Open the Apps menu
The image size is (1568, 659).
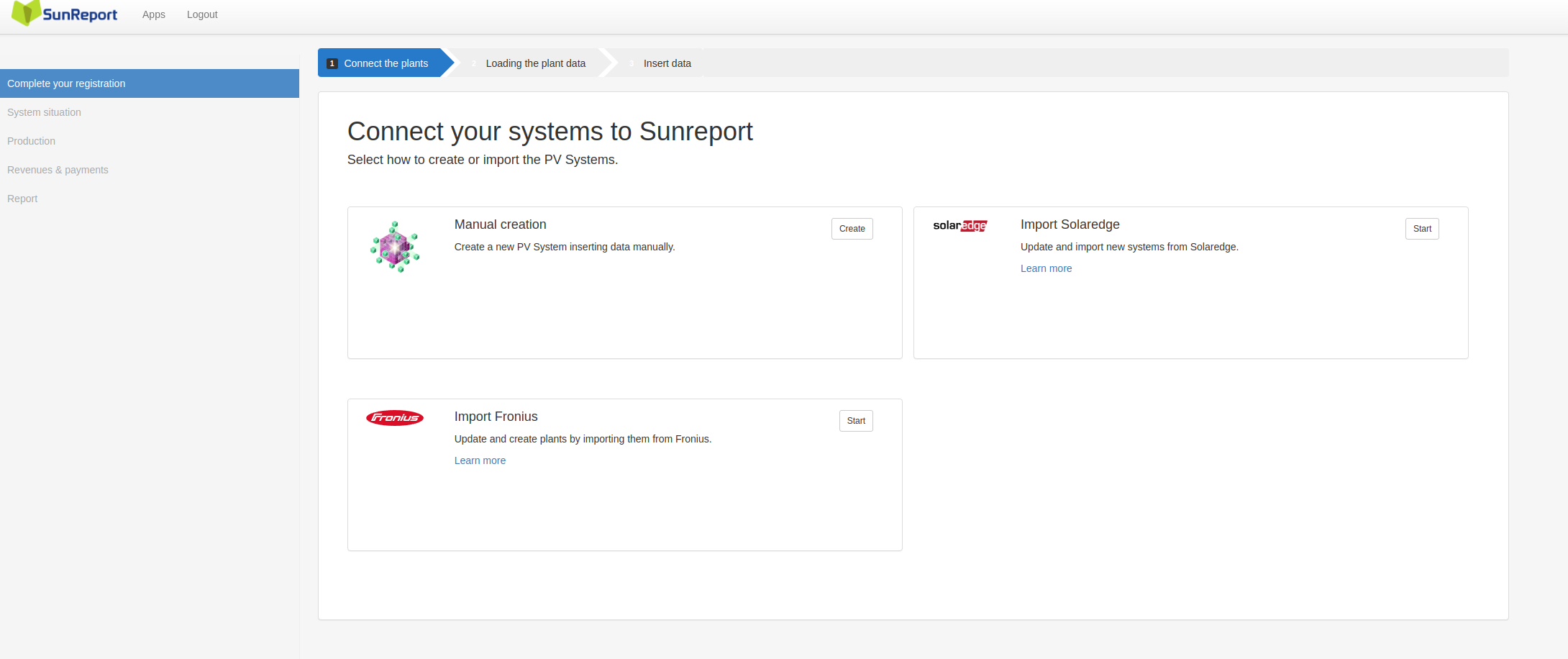pyautogui.click(x=154, y=14)
